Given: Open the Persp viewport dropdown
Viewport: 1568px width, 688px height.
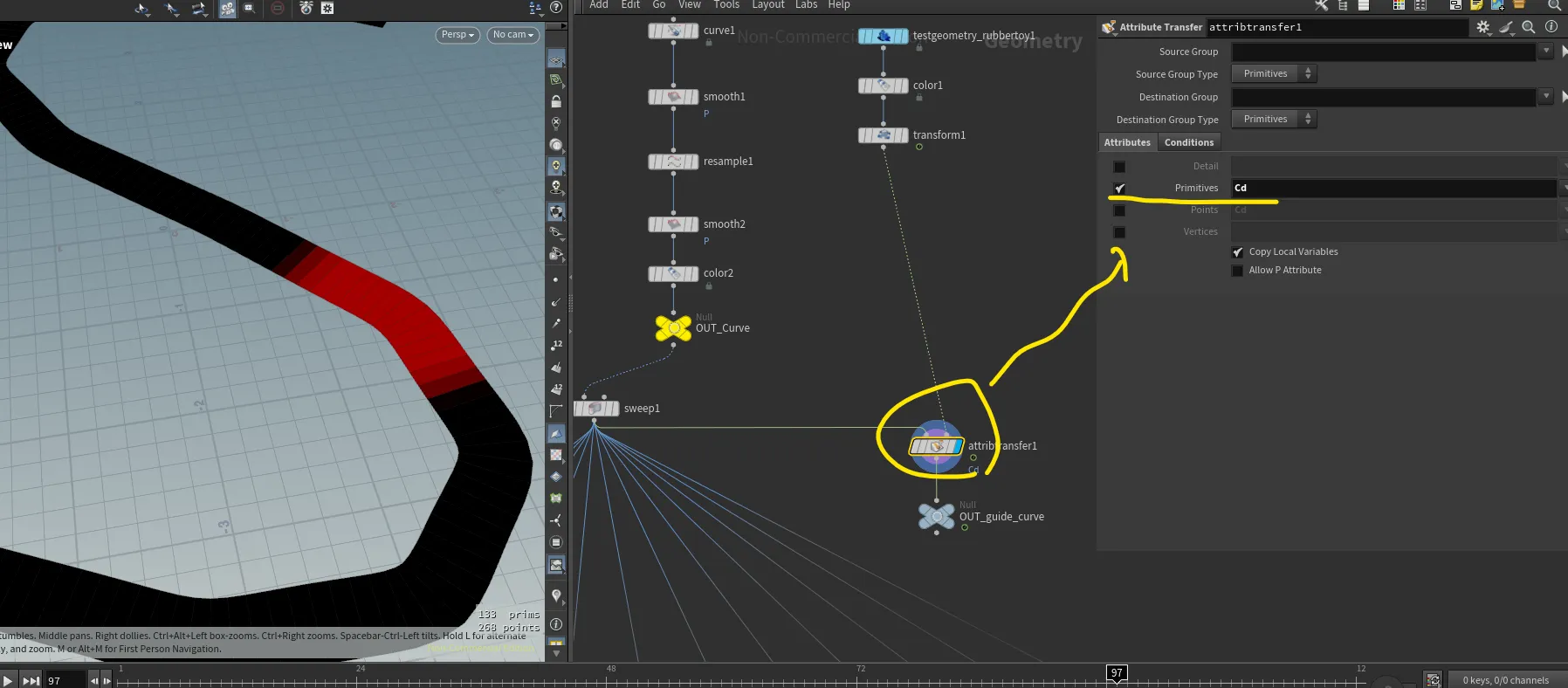Looking at the screenshot, I should (457, 35).
